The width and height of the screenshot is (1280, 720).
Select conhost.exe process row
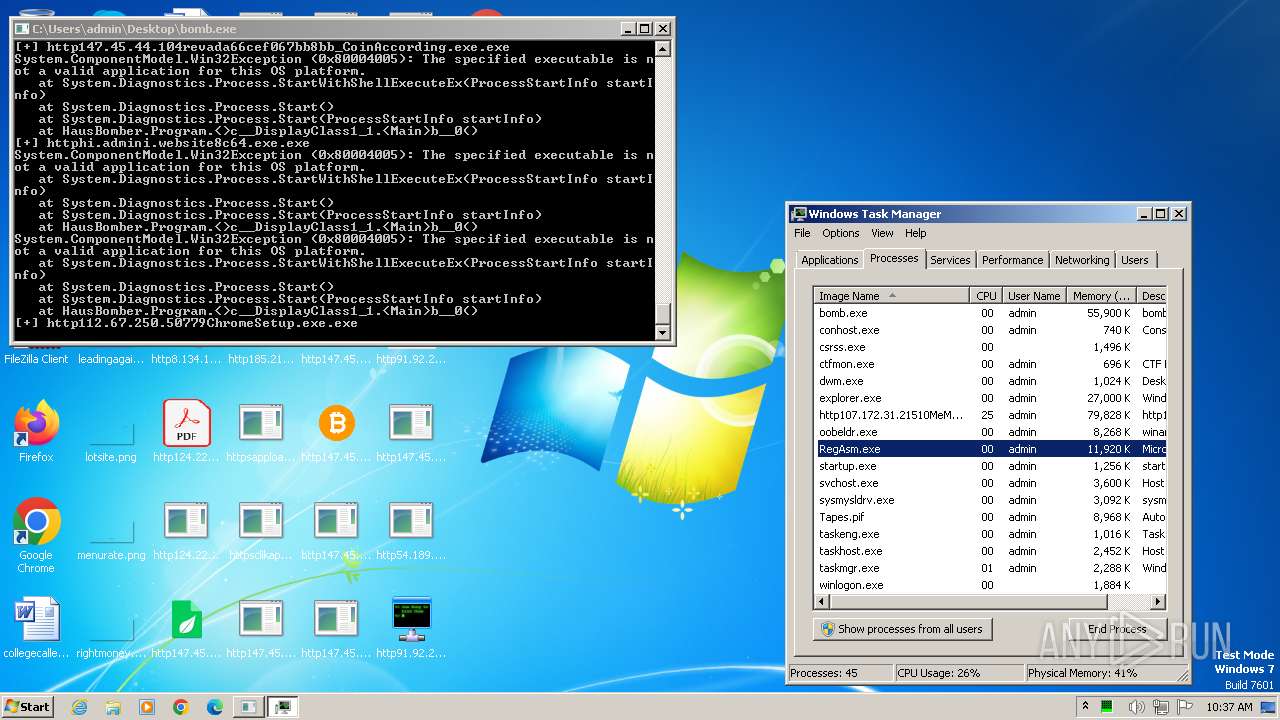click(990, 330)
